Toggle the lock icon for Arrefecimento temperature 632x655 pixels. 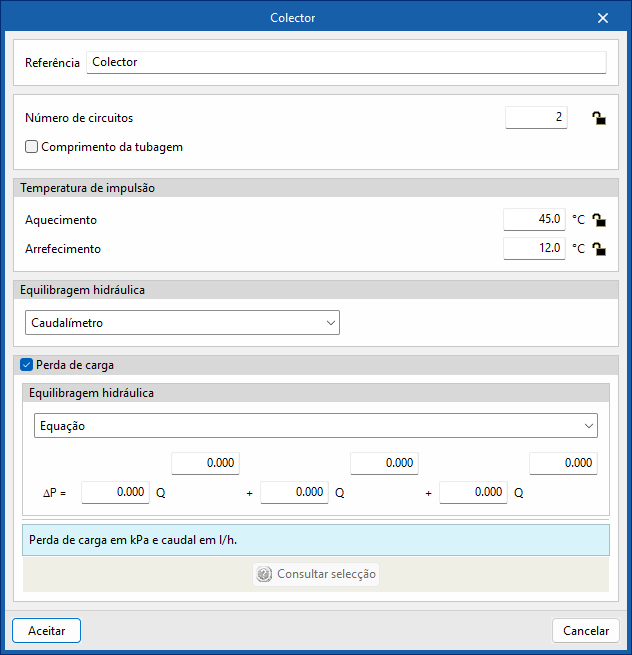[x=599, y=249]
